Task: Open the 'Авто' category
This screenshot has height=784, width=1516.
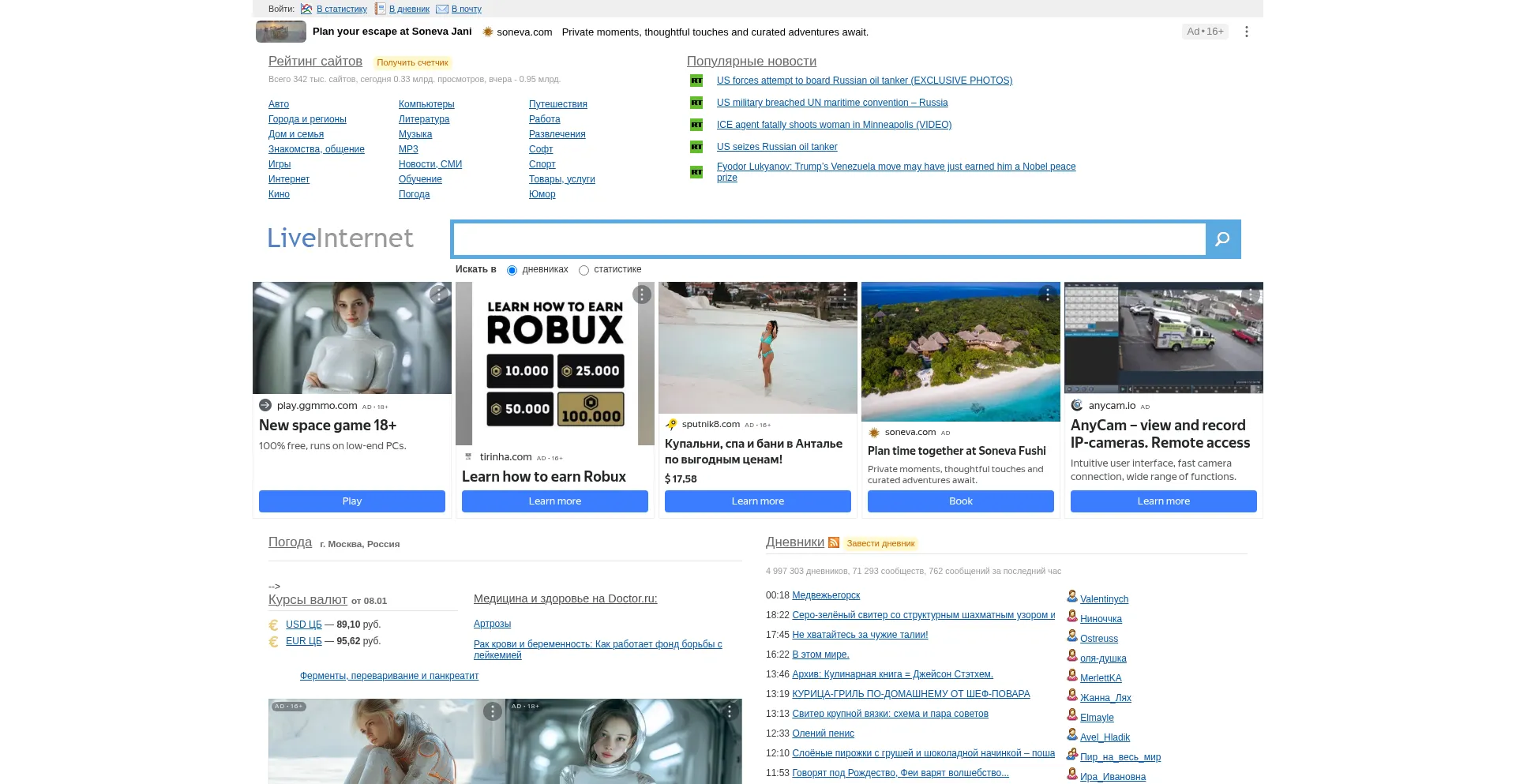Action: [x=279, y=104]
